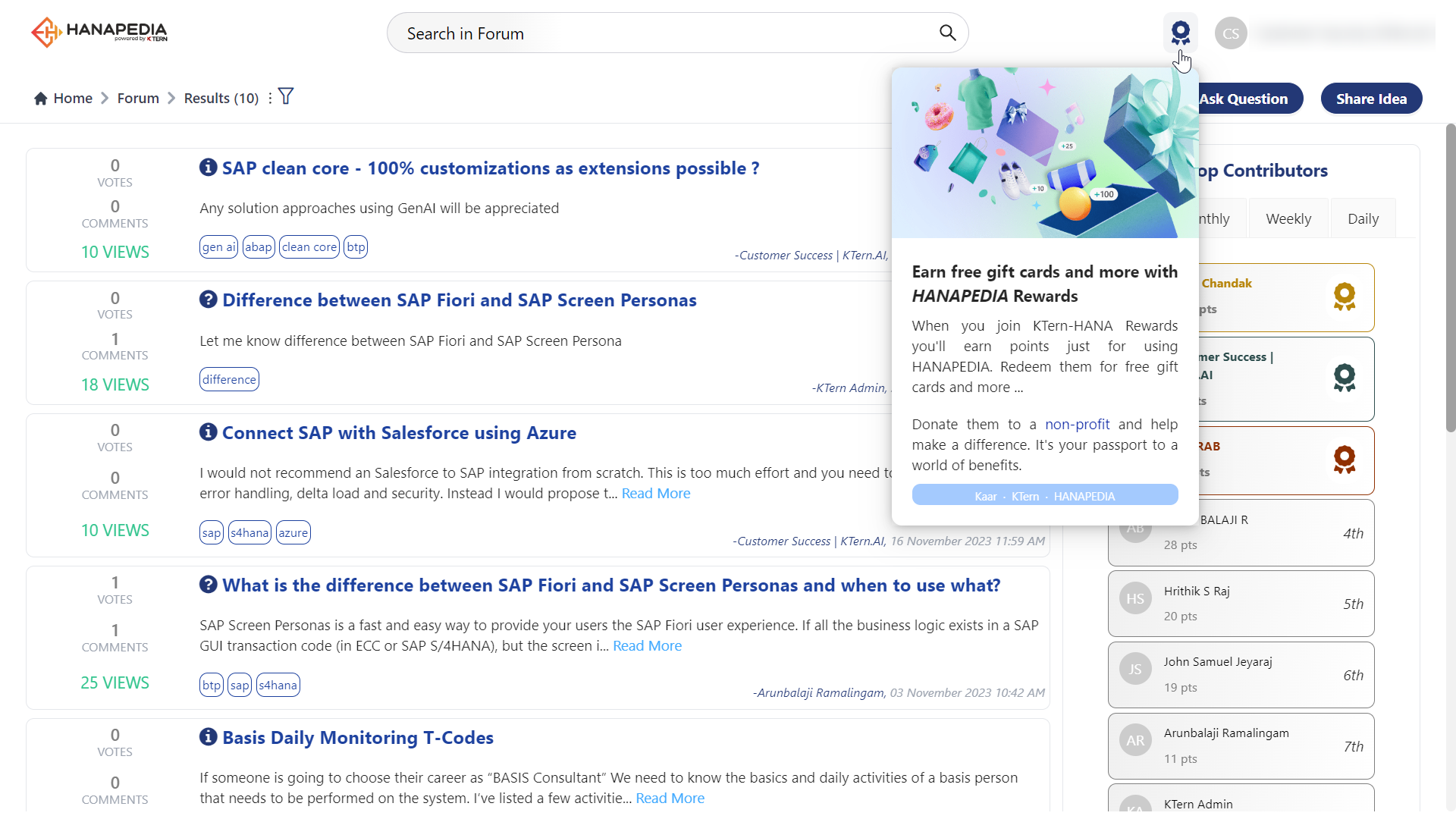
Task: Click gold medal badge on Chandak card
Action: tap(1344, 297)
